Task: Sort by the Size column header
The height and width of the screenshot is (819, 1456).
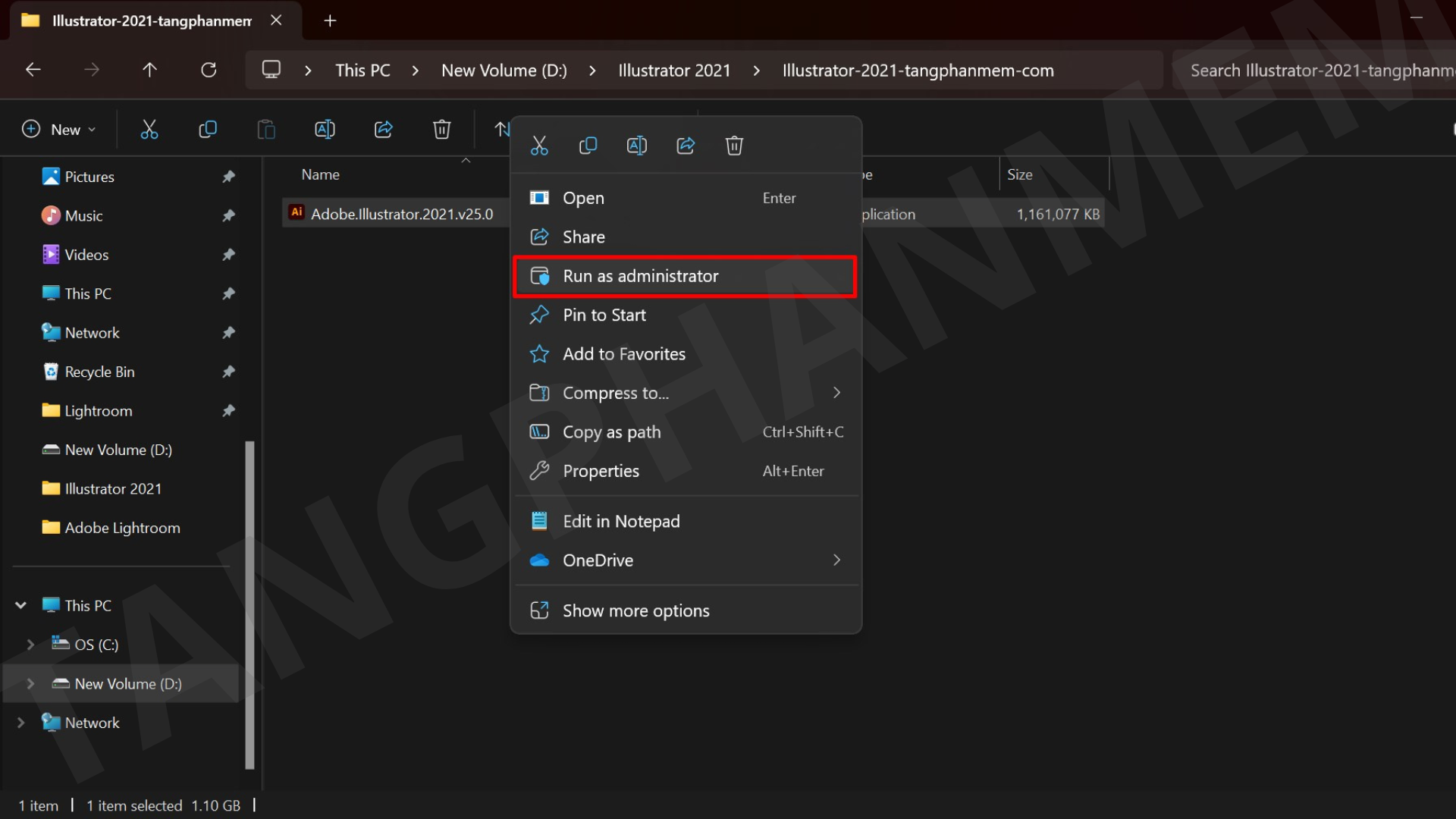Action: click(x=1019, y=174)
